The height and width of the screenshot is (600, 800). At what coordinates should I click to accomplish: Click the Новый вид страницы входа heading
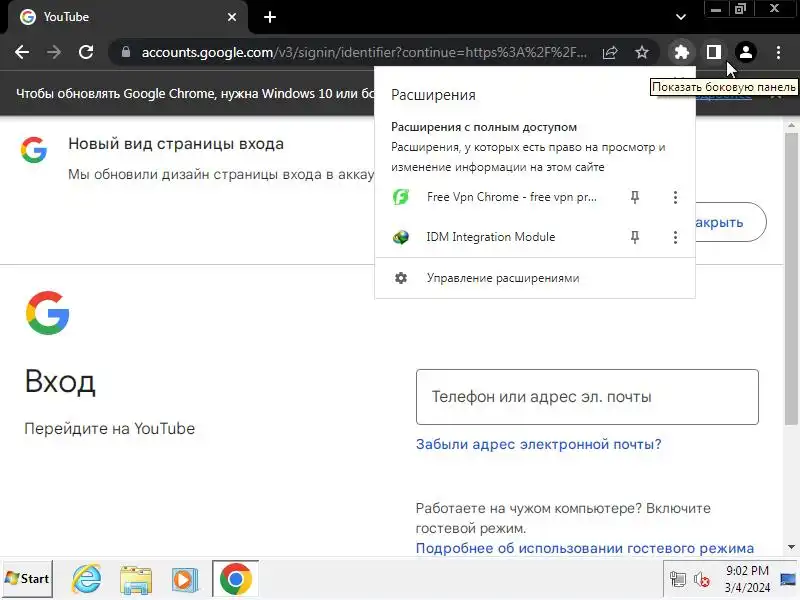click(176, 144)
